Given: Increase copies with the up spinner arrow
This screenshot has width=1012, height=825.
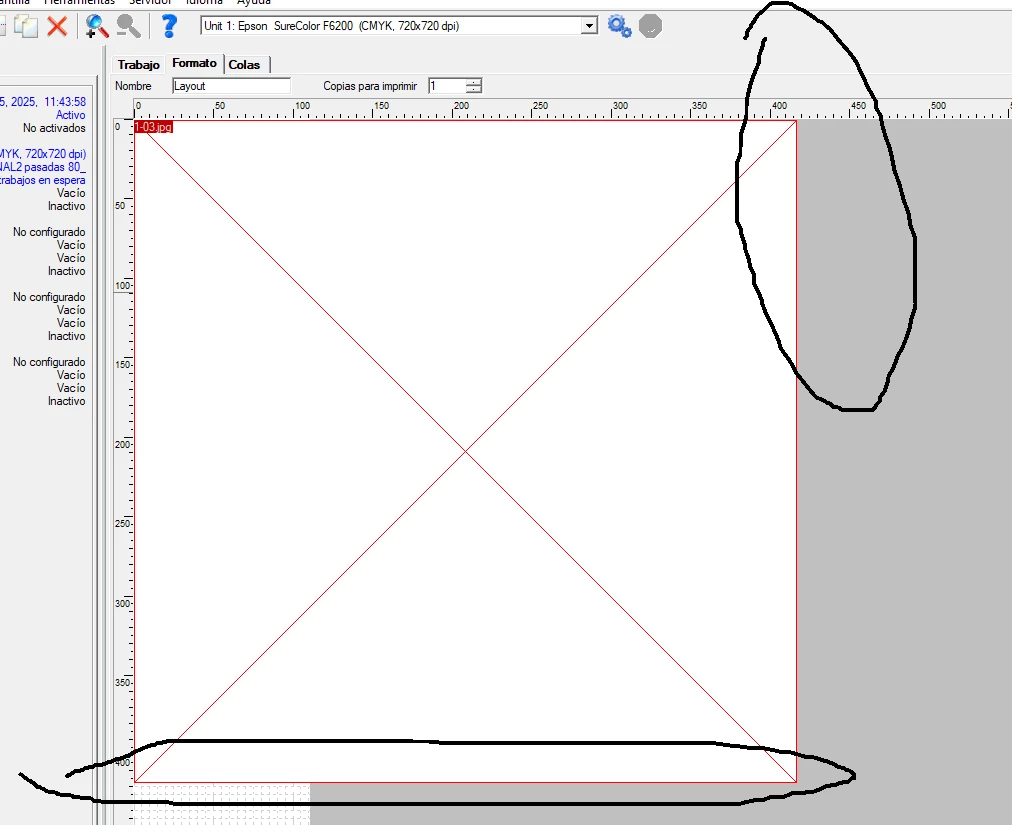Looking at the screenshot, I should (x=474, y=82).
